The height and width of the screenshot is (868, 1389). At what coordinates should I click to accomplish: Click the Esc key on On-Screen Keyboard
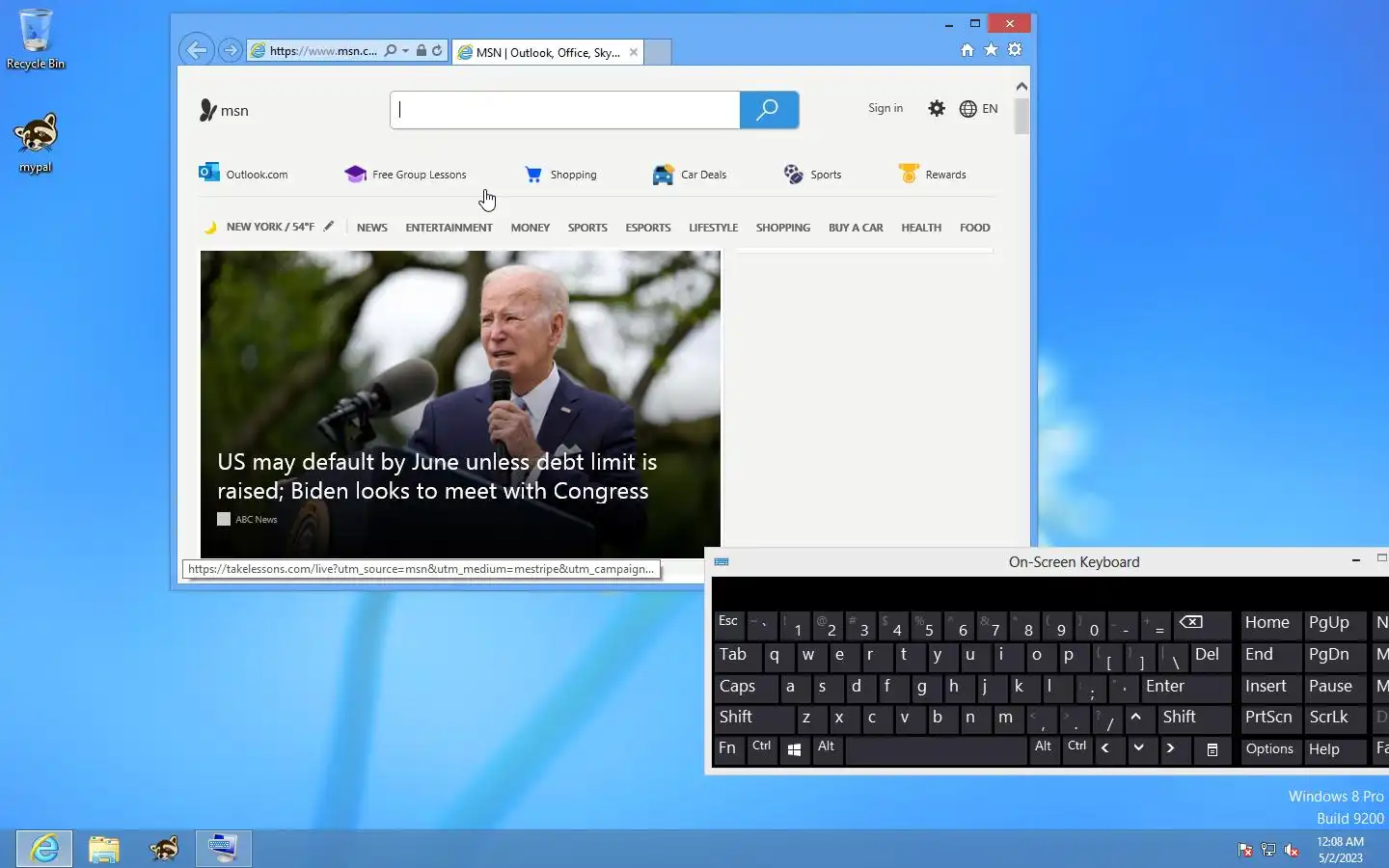pyautogui.click(x=728, y=623)
